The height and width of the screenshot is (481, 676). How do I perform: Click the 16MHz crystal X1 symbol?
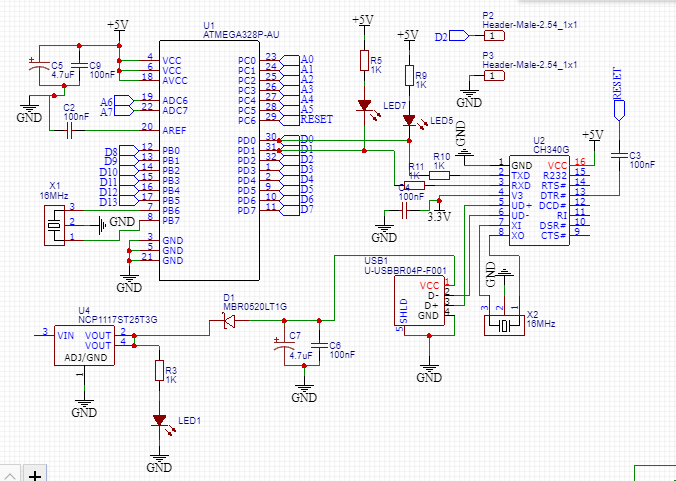pyautogui.click(x=54, y=225)
